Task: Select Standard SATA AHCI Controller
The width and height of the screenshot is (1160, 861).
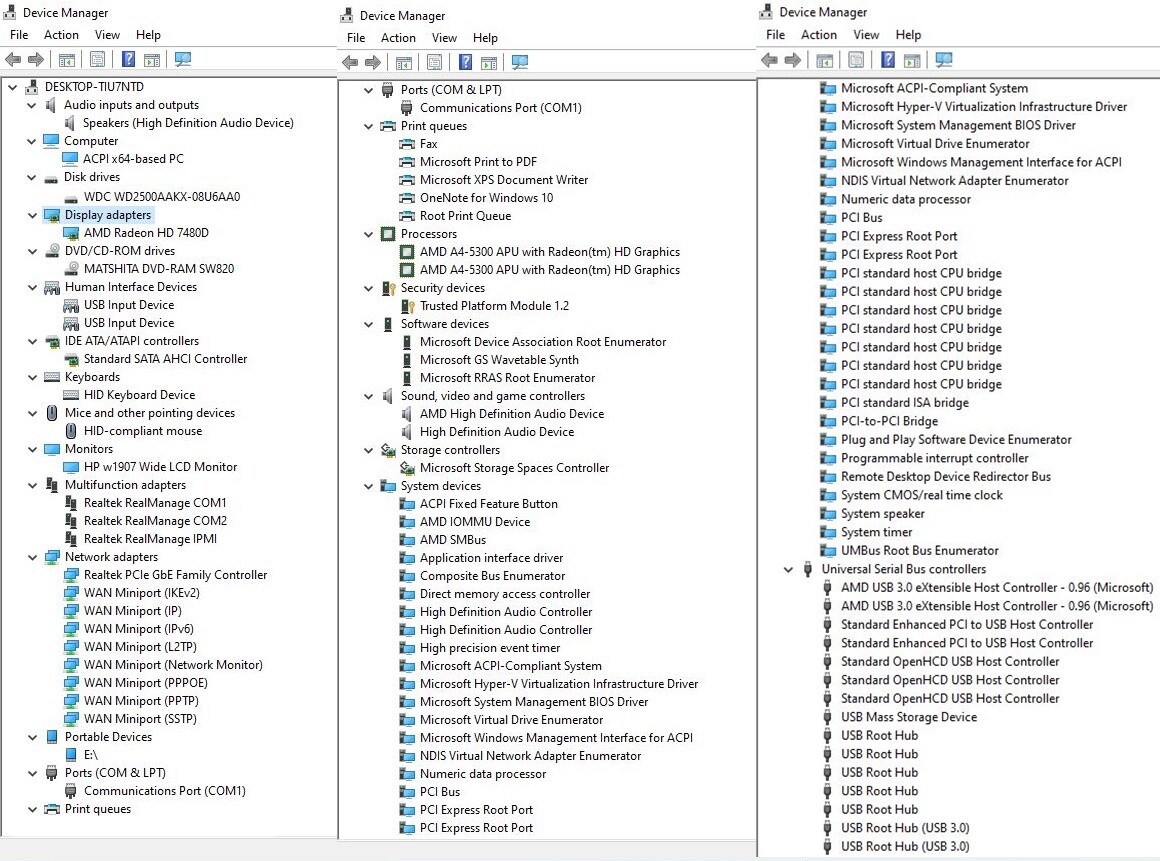Action: click(x=166, y=359)
